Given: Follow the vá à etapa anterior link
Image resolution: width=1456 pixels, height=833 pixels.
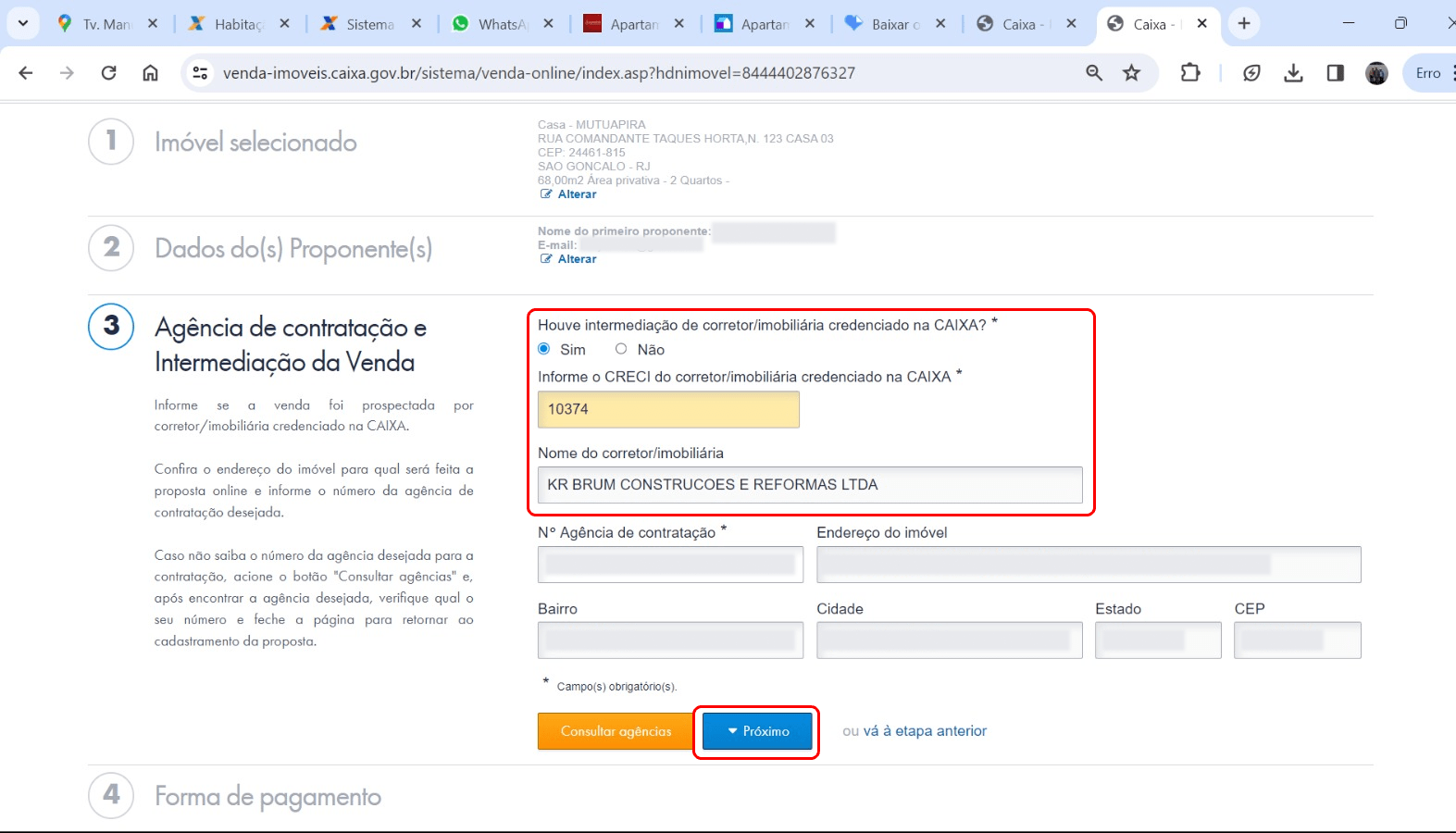Looking at the screenshot, I should pos(925,731).
